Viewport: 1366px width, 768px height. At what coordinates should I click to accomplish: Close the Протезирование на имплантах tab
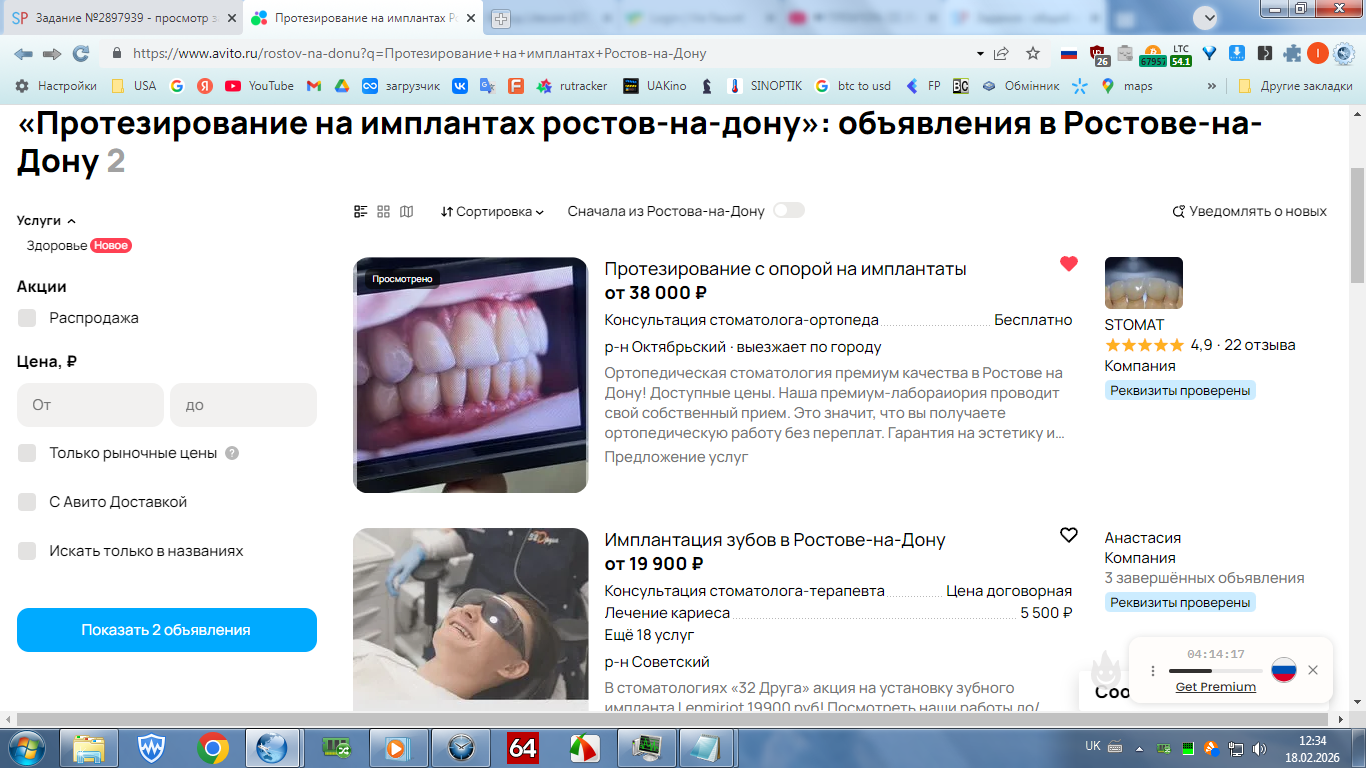471,18
